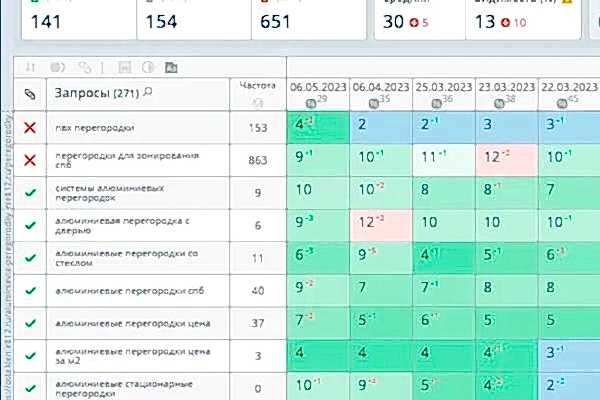Click the snapshot icon under 23.03.2023
This screenshot has height=400, width=600.
(x=499, y=103)
